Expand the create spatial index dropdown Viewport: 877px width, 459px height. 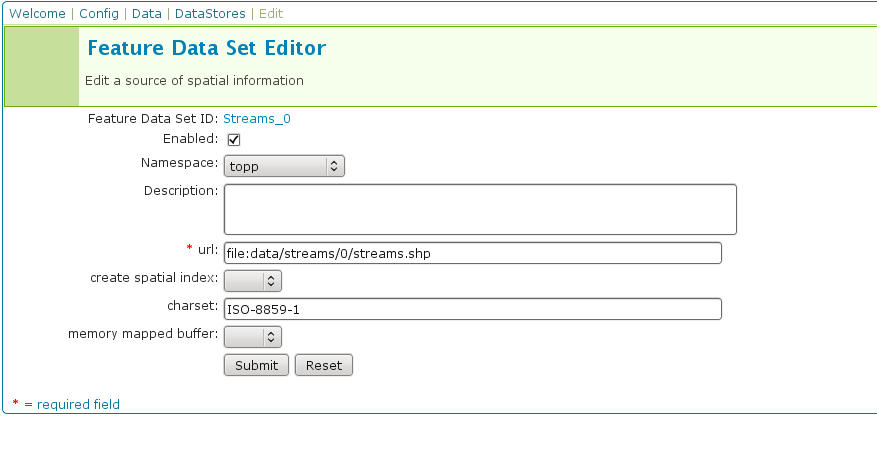click(253, 281)
